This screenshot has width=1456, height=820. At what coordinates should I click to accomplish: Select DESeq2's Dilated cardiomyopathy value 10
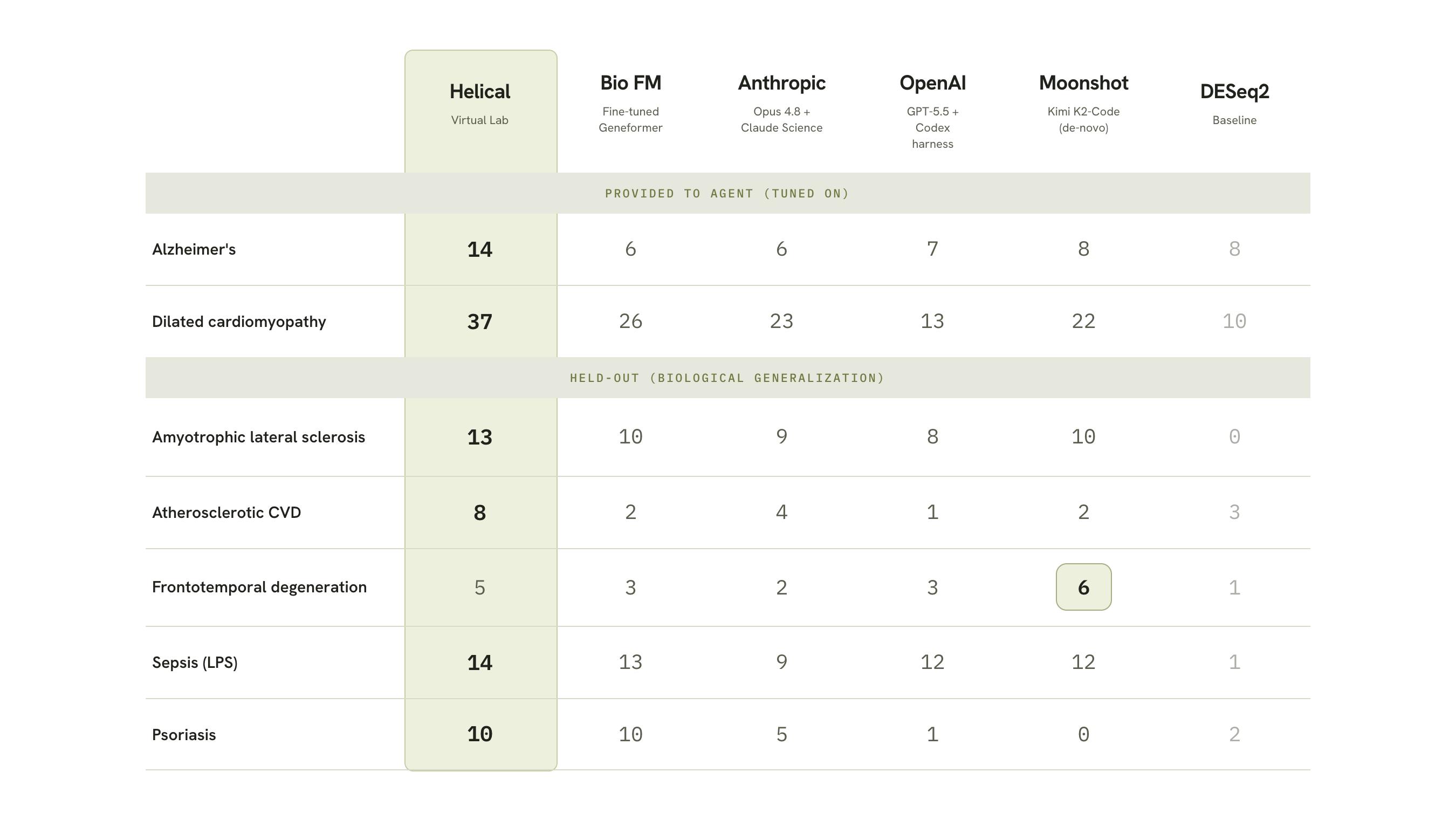[x=1234, y=321]
